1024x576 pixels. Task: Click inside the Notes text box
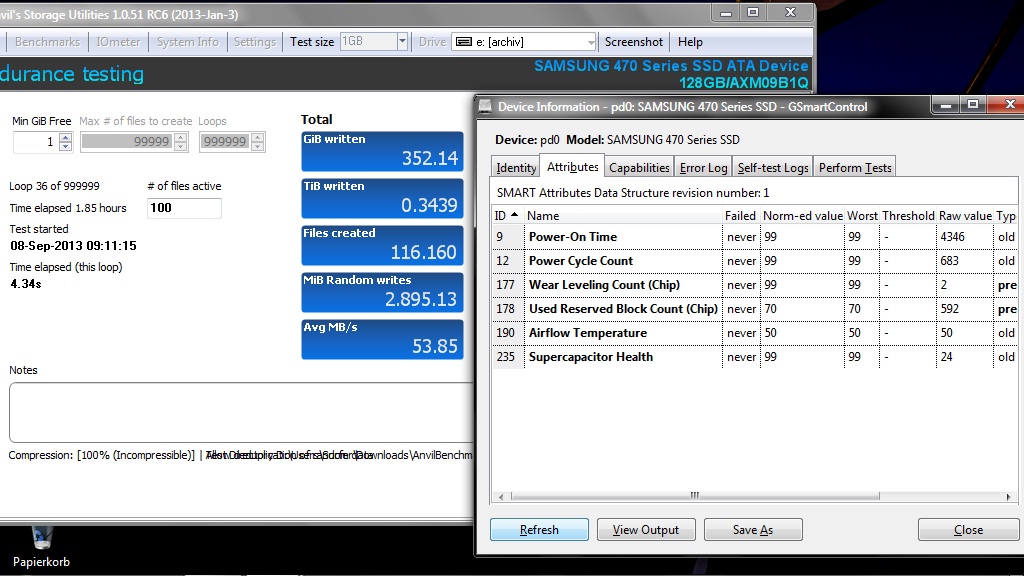[x=241, y=413]
